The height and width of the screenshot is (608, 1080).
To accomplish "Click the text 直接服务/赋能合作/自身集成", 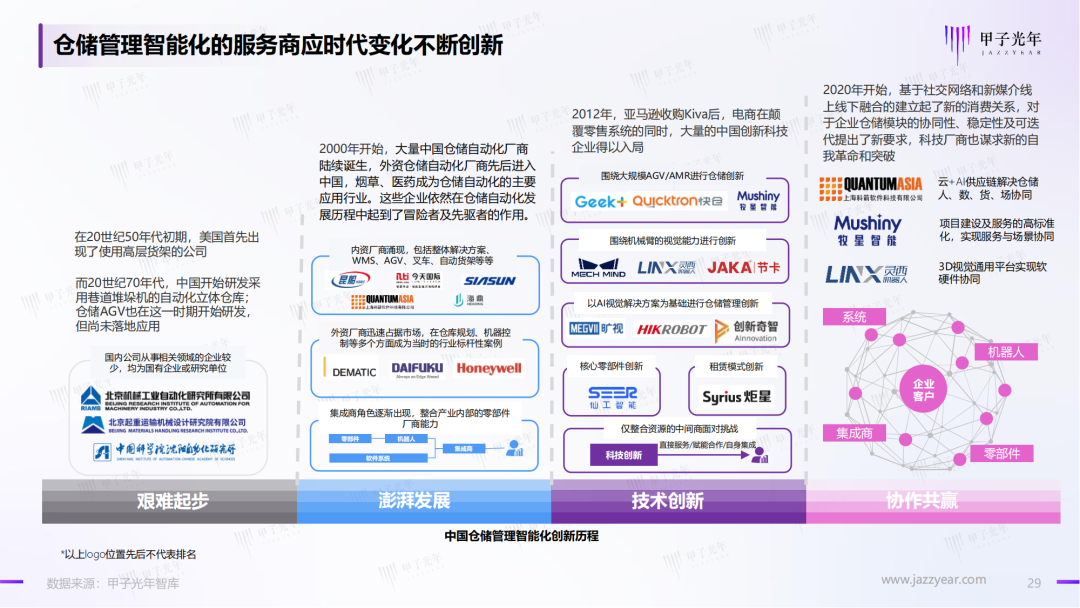I will click(707, 445).
